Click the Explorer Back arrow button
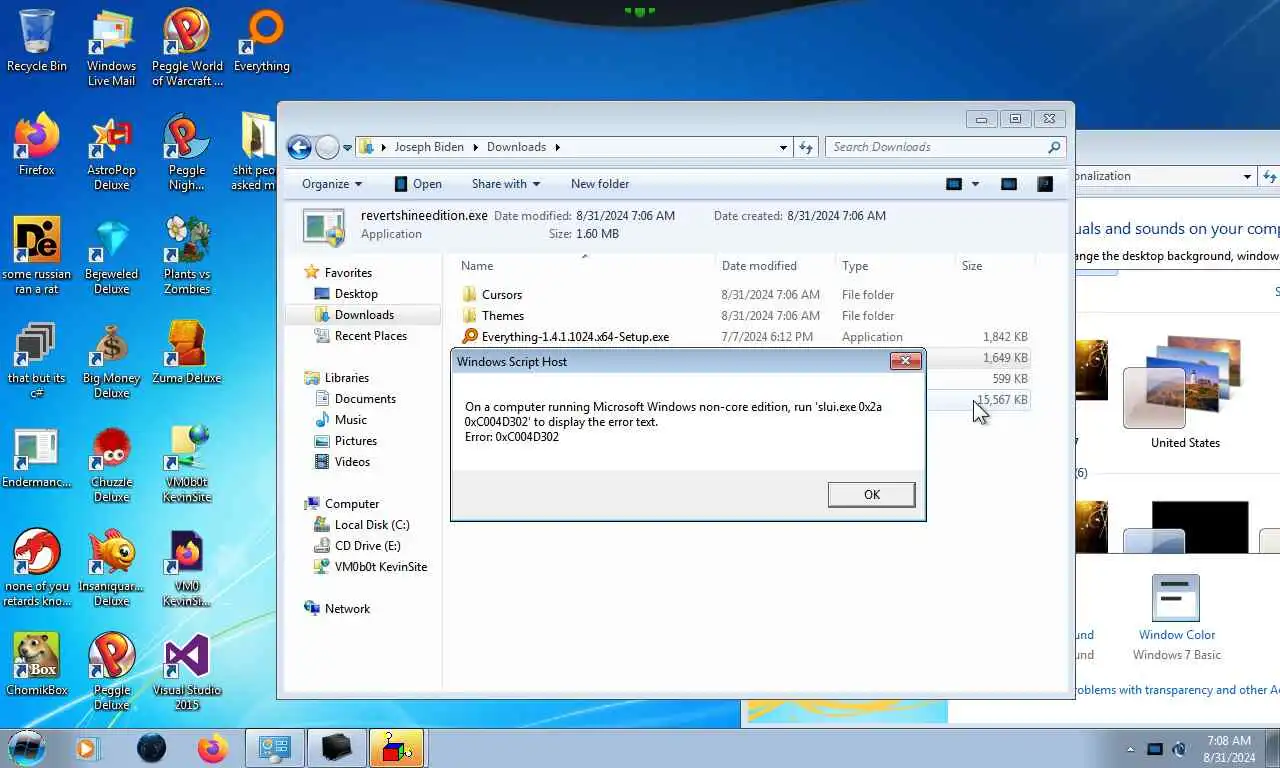The height and width of the screenshot is (768, 1280). click(x=299, y=147)
